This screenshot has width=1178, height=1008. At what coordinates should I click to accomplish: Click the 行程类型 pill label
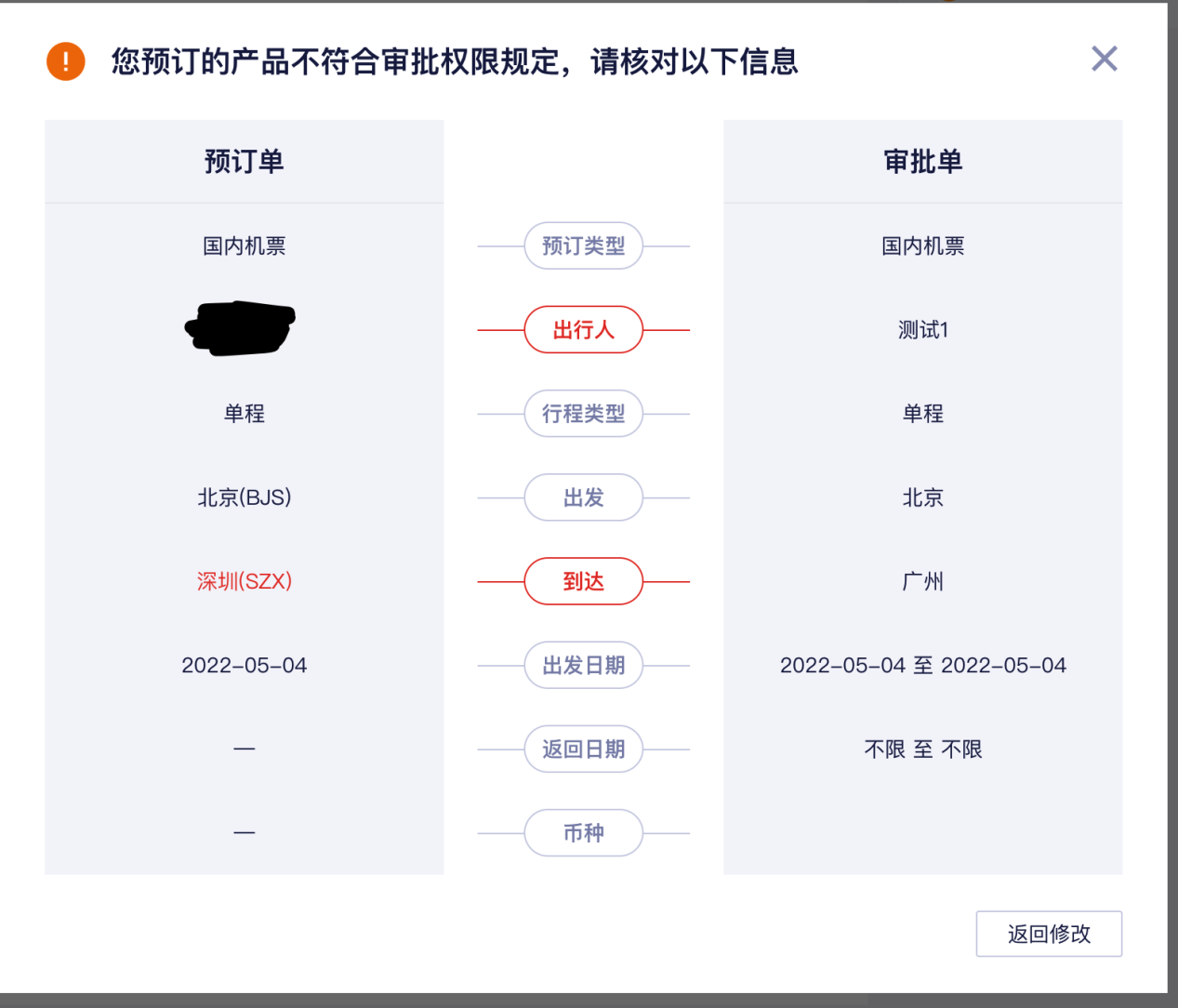[x=584, y=414]
